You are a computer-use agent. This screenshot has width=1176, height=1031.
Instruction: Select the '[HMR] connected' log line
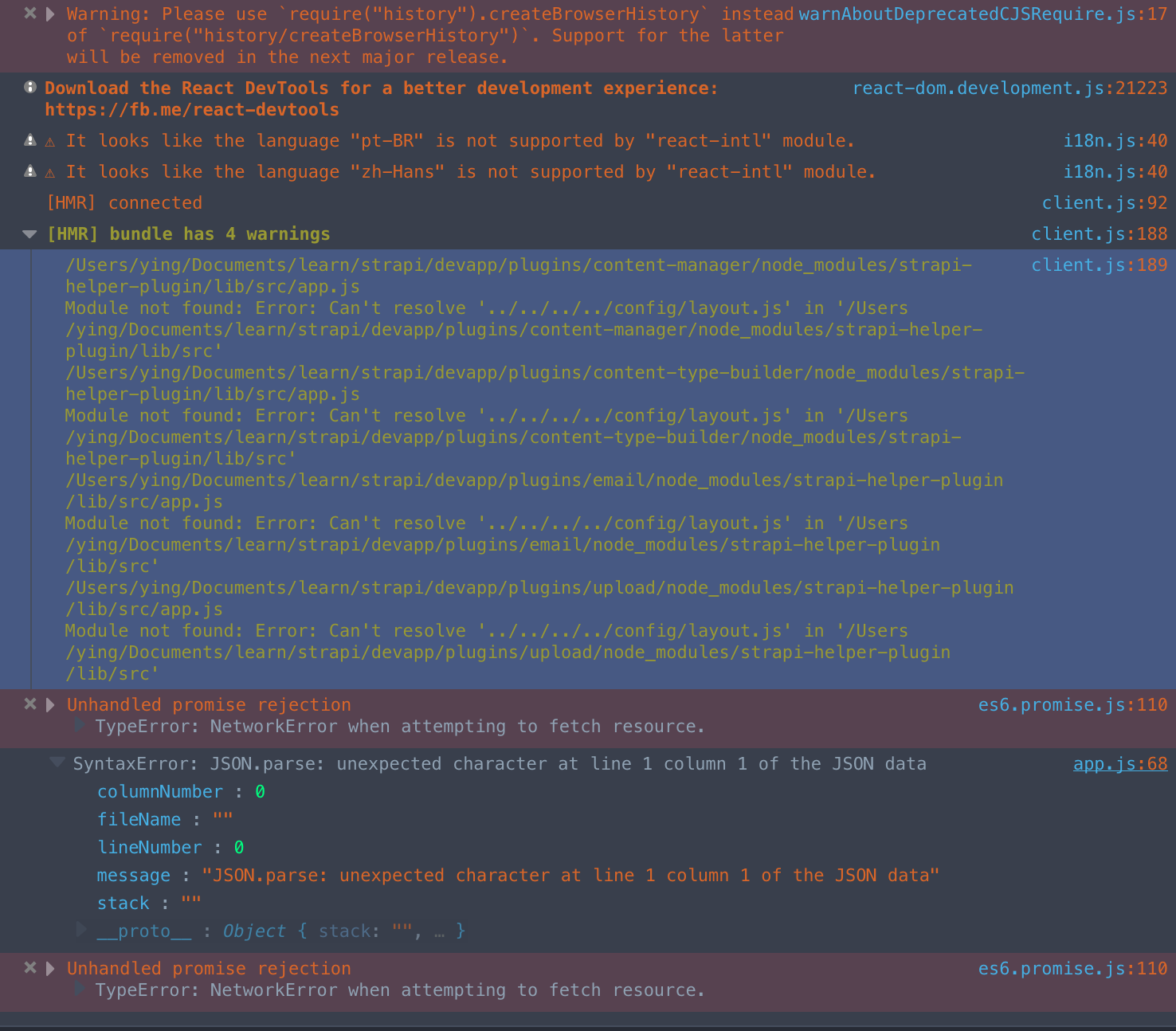pyautogui.click(x=124, y=203)
